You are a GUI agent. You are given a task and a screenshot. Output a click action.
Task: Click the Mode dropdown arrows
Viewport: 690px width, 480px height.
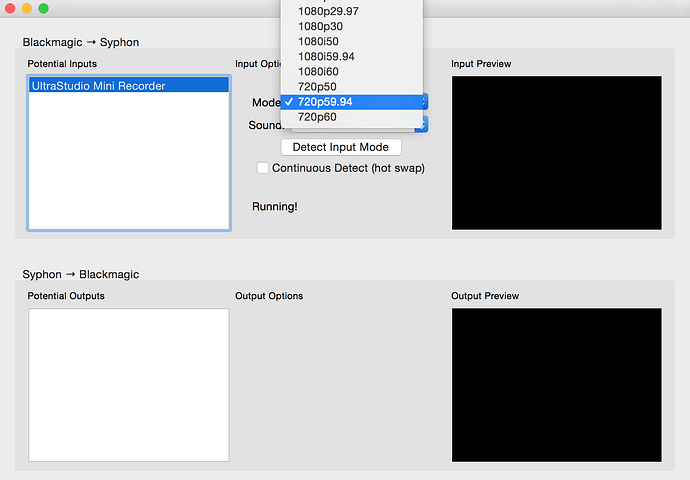pyautogui.click(x=425, y=102)
